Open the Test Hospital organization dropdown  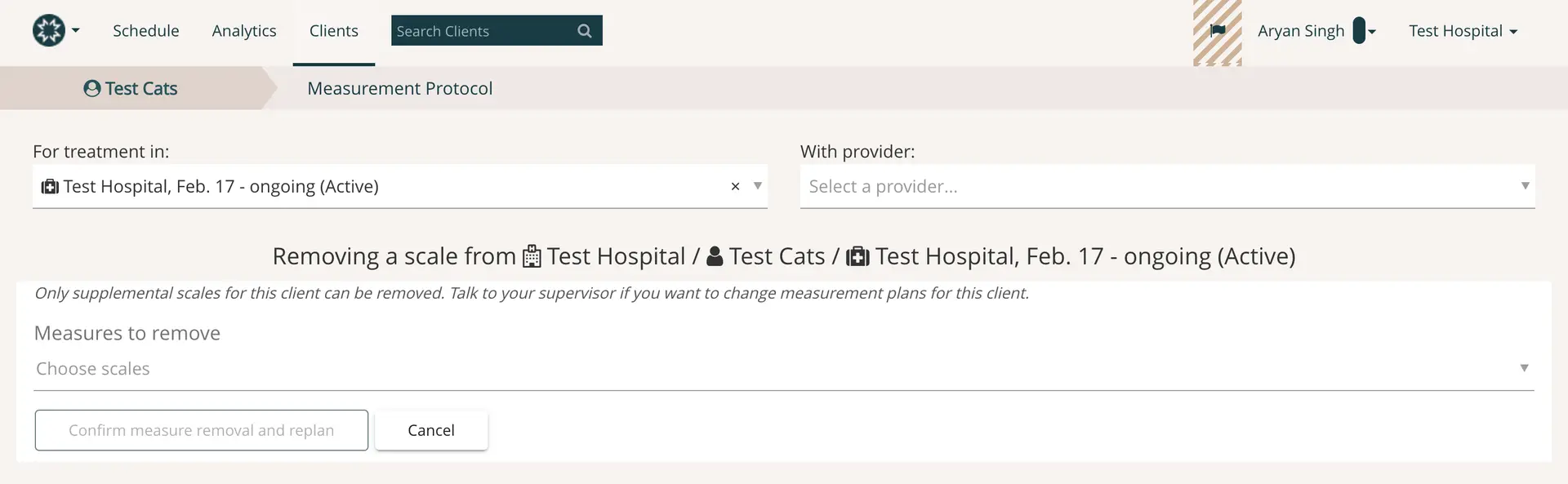(1463, 30)
